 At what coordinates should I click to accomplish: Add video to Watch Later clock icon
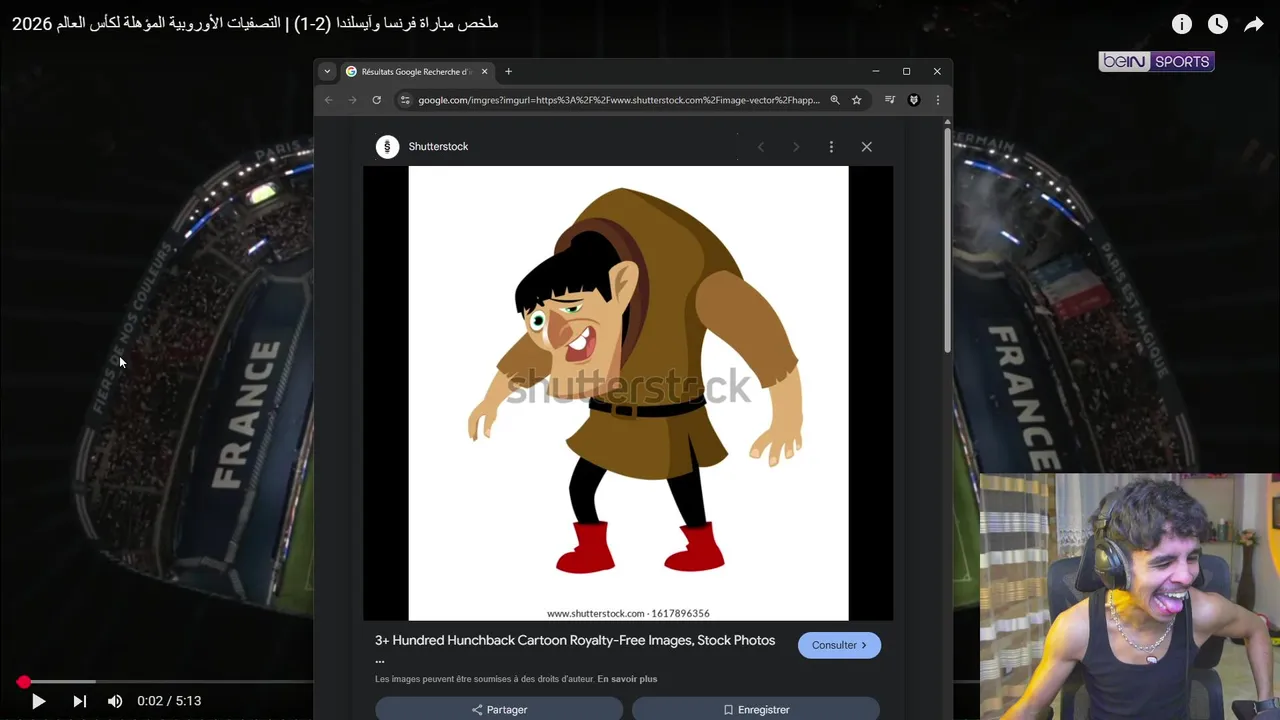pos(1218,24)
